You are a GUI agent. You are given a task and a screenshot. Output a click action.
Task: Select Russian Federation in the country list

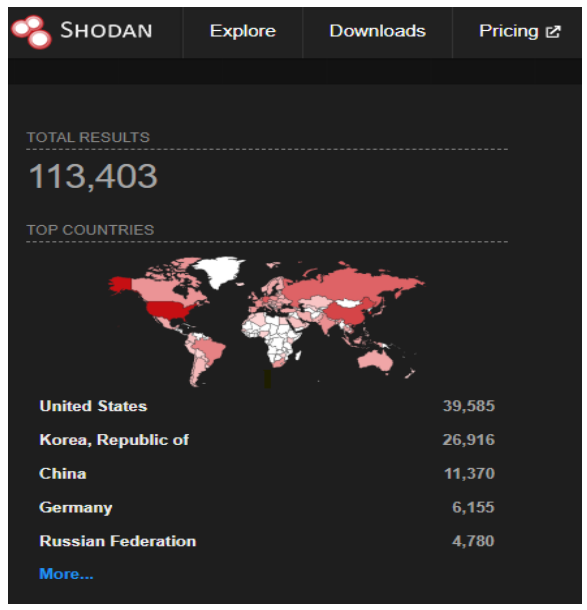[118, 541]
